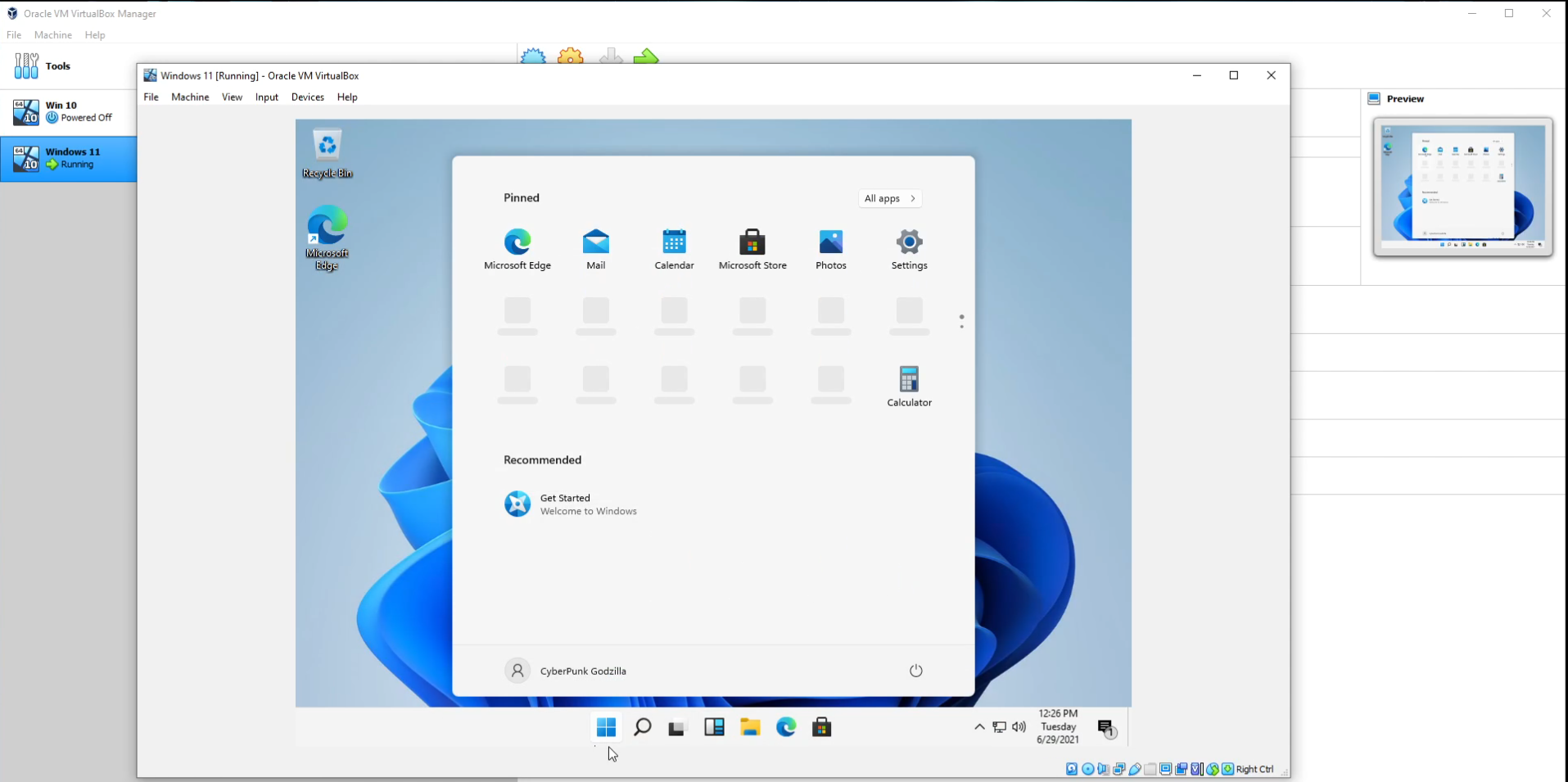Click the green Show arrow in Manager toolbar
This screenshot has height=782, width=1568.
(x=646, y=56)
